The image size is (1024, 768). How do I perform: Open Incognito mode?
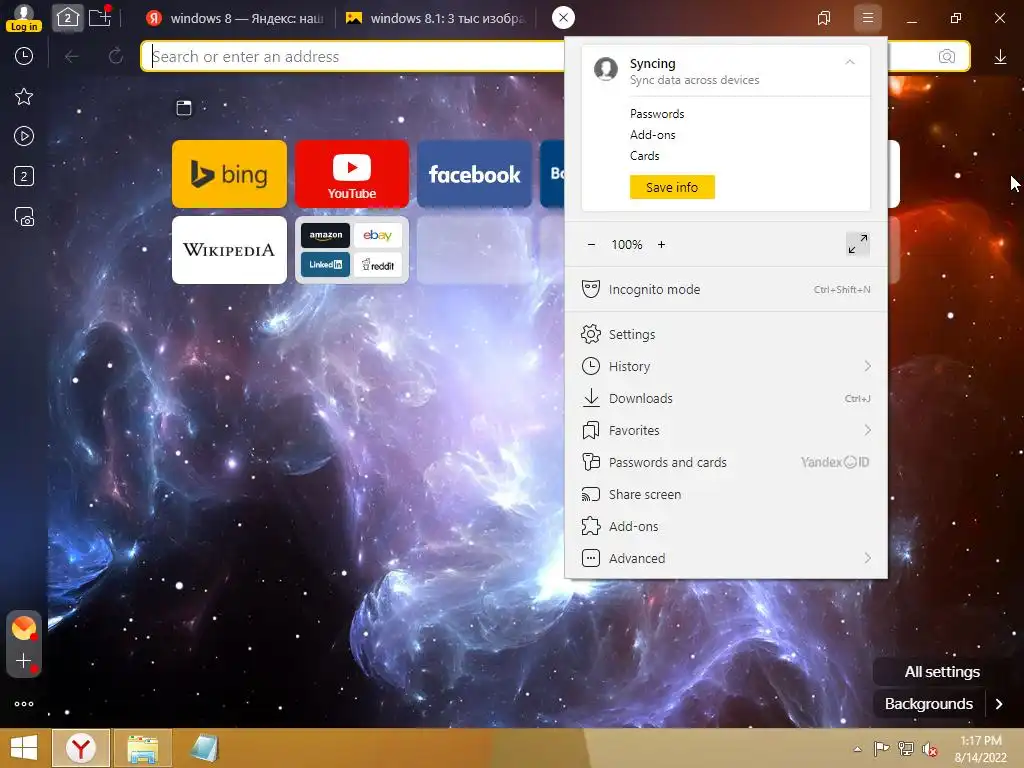[726, 289]
